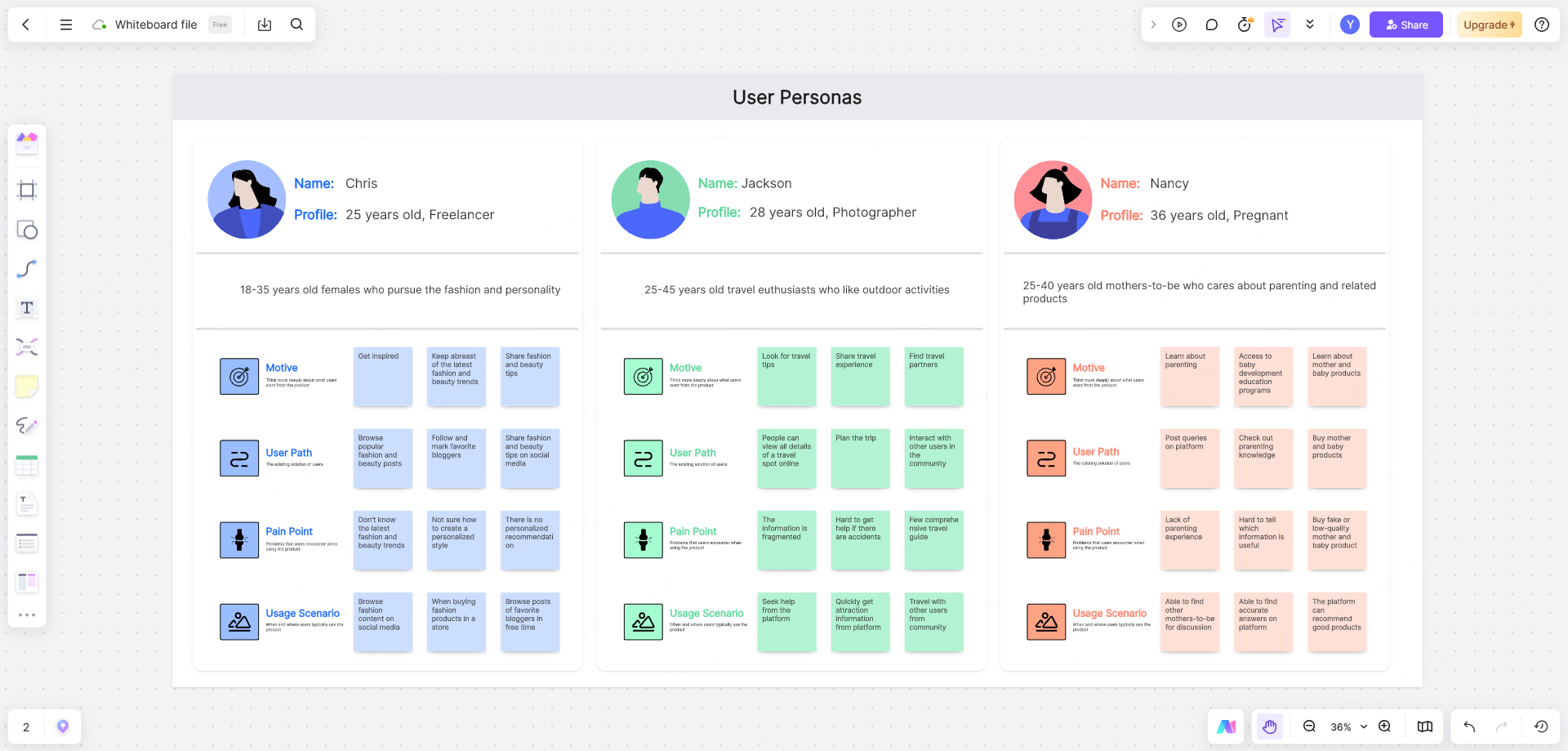Screen dimensions: 1568x751
Task: Click the orange Pain Point icon
Action: (x=1046, y=540)
